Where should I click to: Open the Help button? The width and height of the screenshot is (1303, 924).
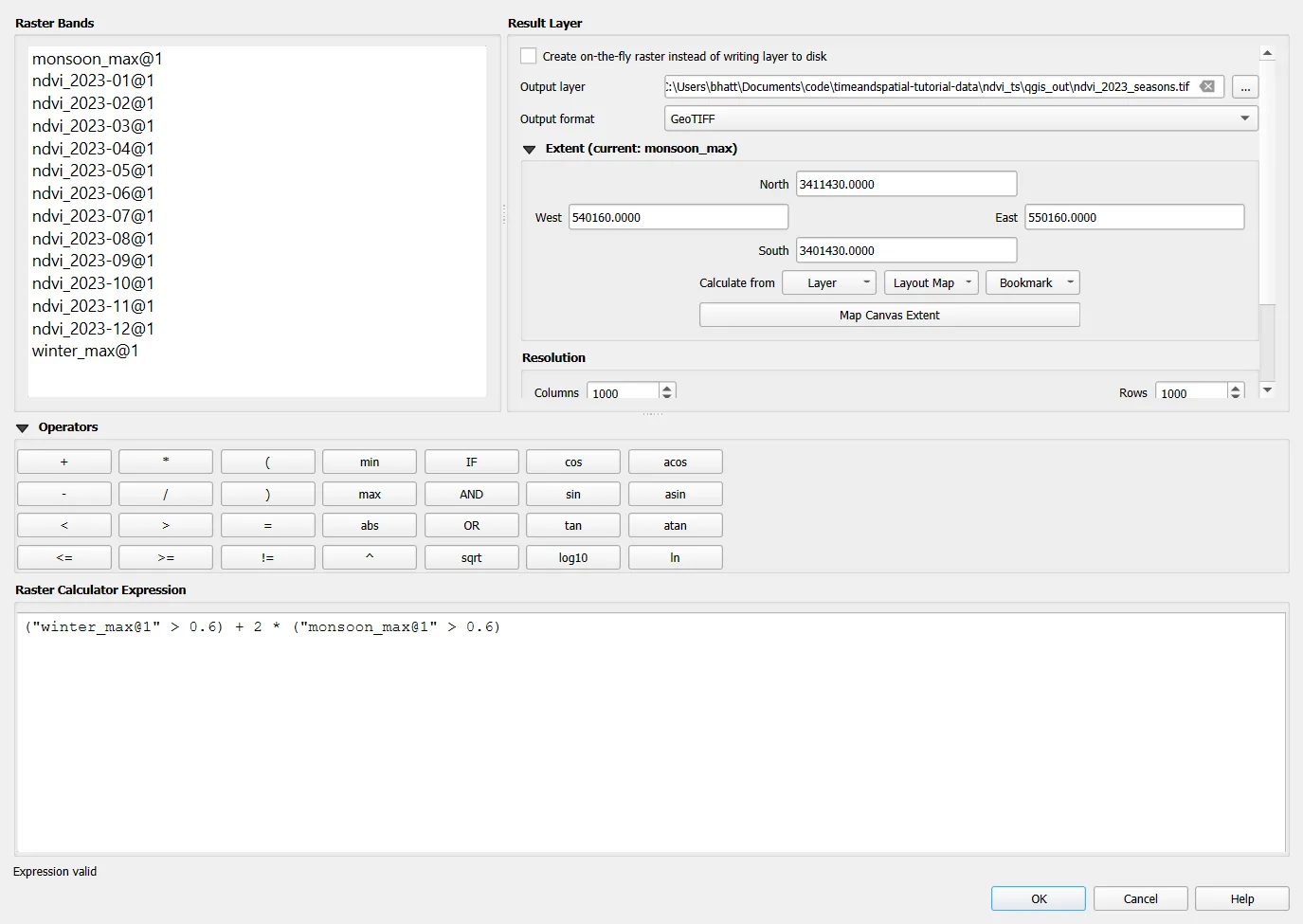[x=1242, y=898]
